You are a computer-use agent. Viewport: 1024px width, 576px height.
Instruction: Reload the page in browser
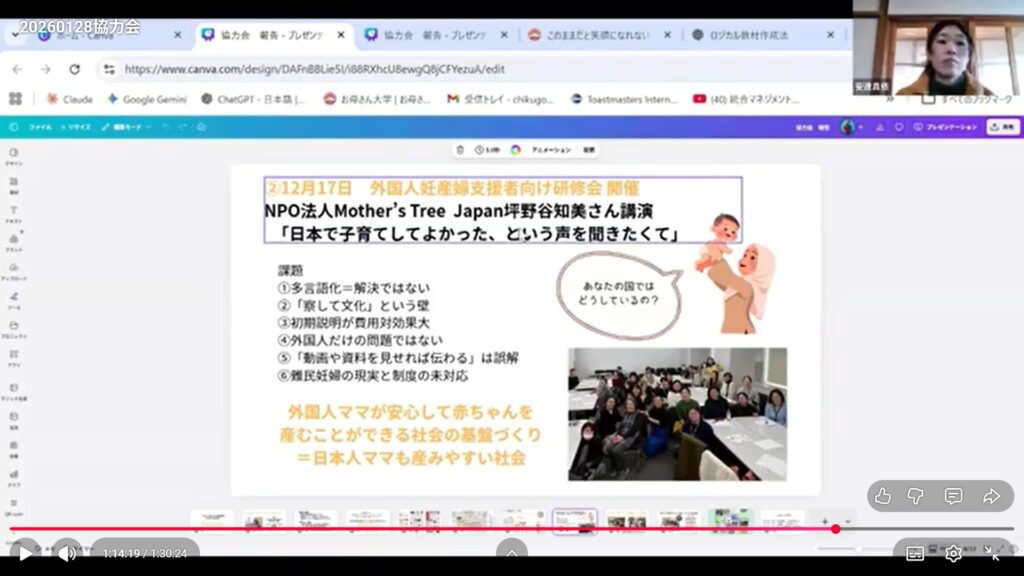coord(75,69)
